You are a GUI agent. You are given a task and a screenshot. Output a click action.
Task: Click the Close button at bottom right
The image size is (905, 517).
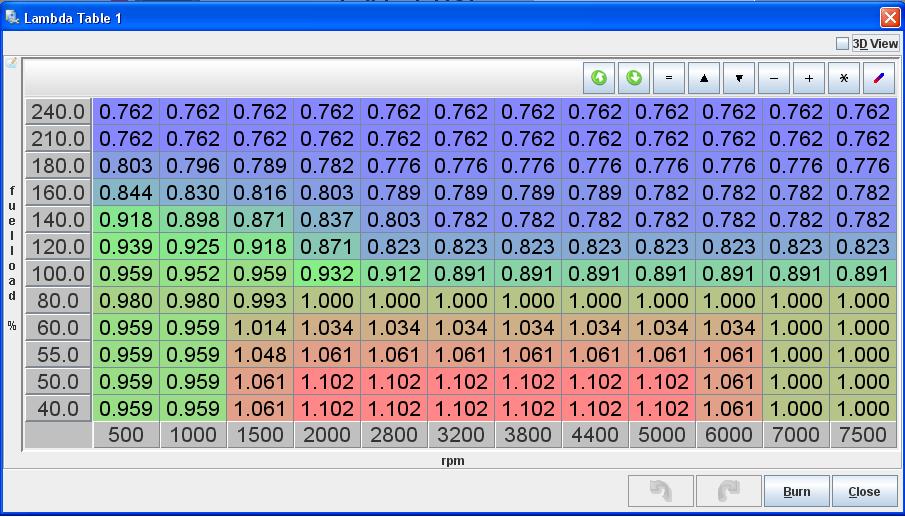864,491
